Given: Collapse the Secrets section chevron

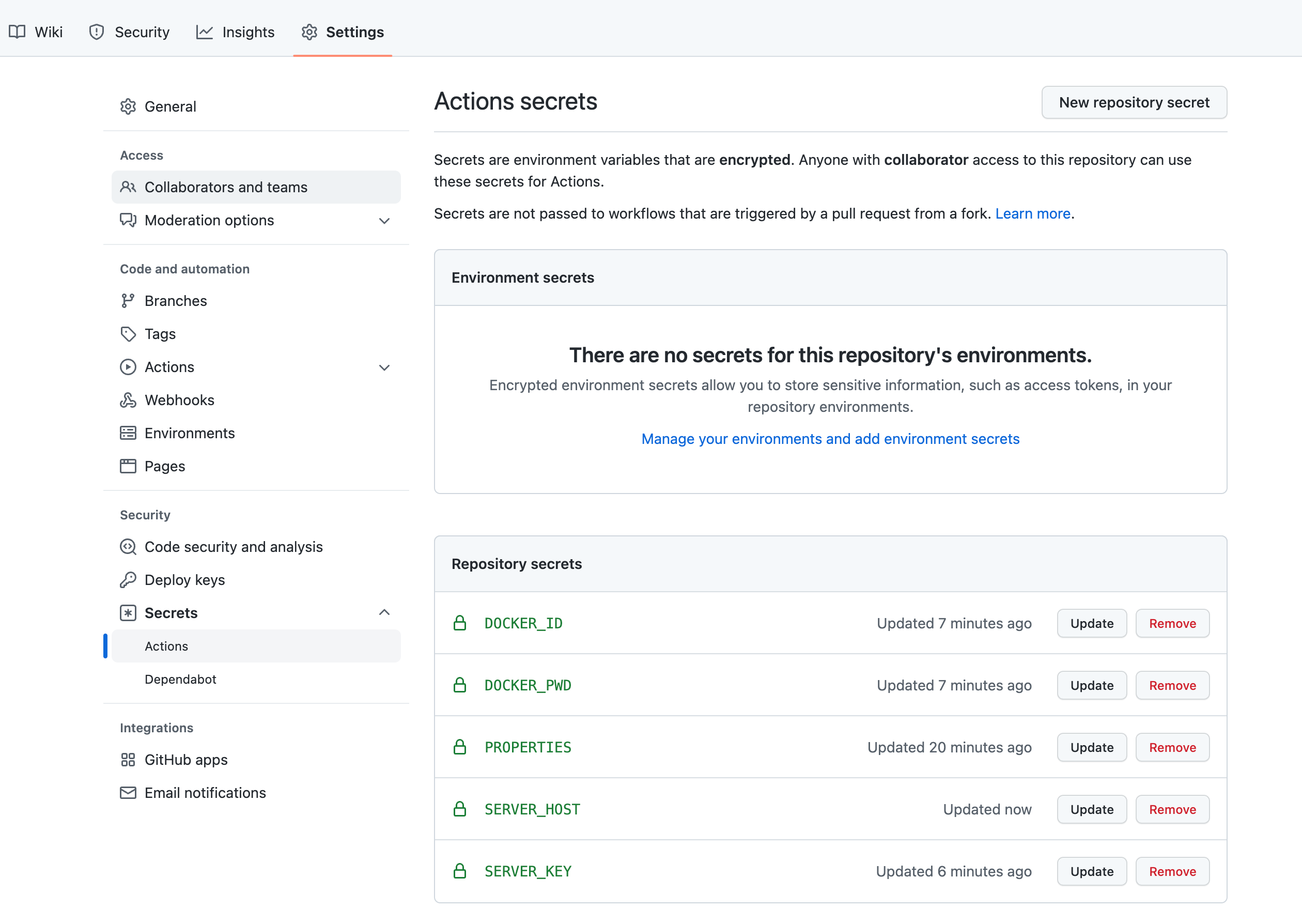Looking at the screenshot, I should (x=384, y=613).
